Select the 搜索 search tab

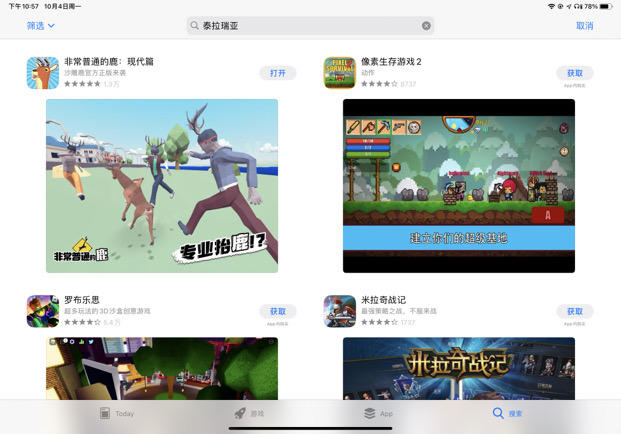pyautogui.click(x=507, y=413)
